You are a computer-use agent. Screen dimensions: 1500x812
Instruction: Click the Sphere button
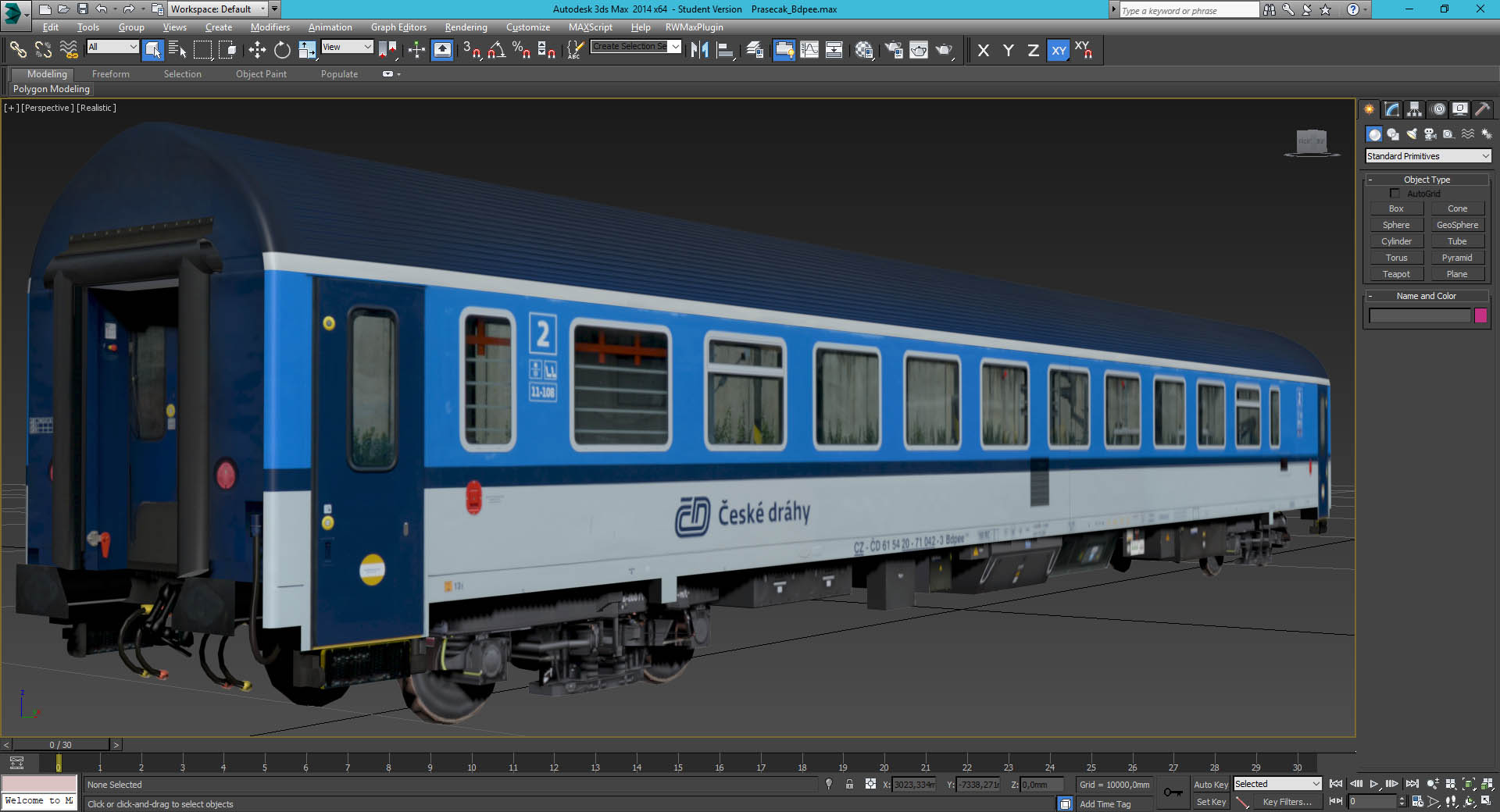pyautogui.click(x=1396, y=225)
